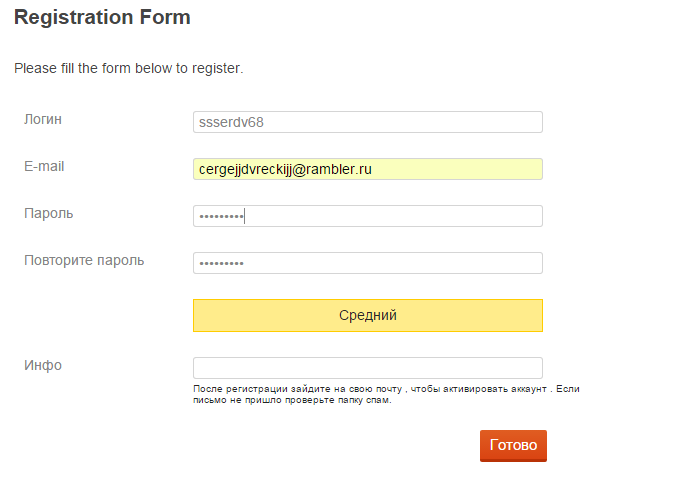Click the Логин username input field
Image resolution: width=673 pixels, height=489 pixels.
pos(367,122)
